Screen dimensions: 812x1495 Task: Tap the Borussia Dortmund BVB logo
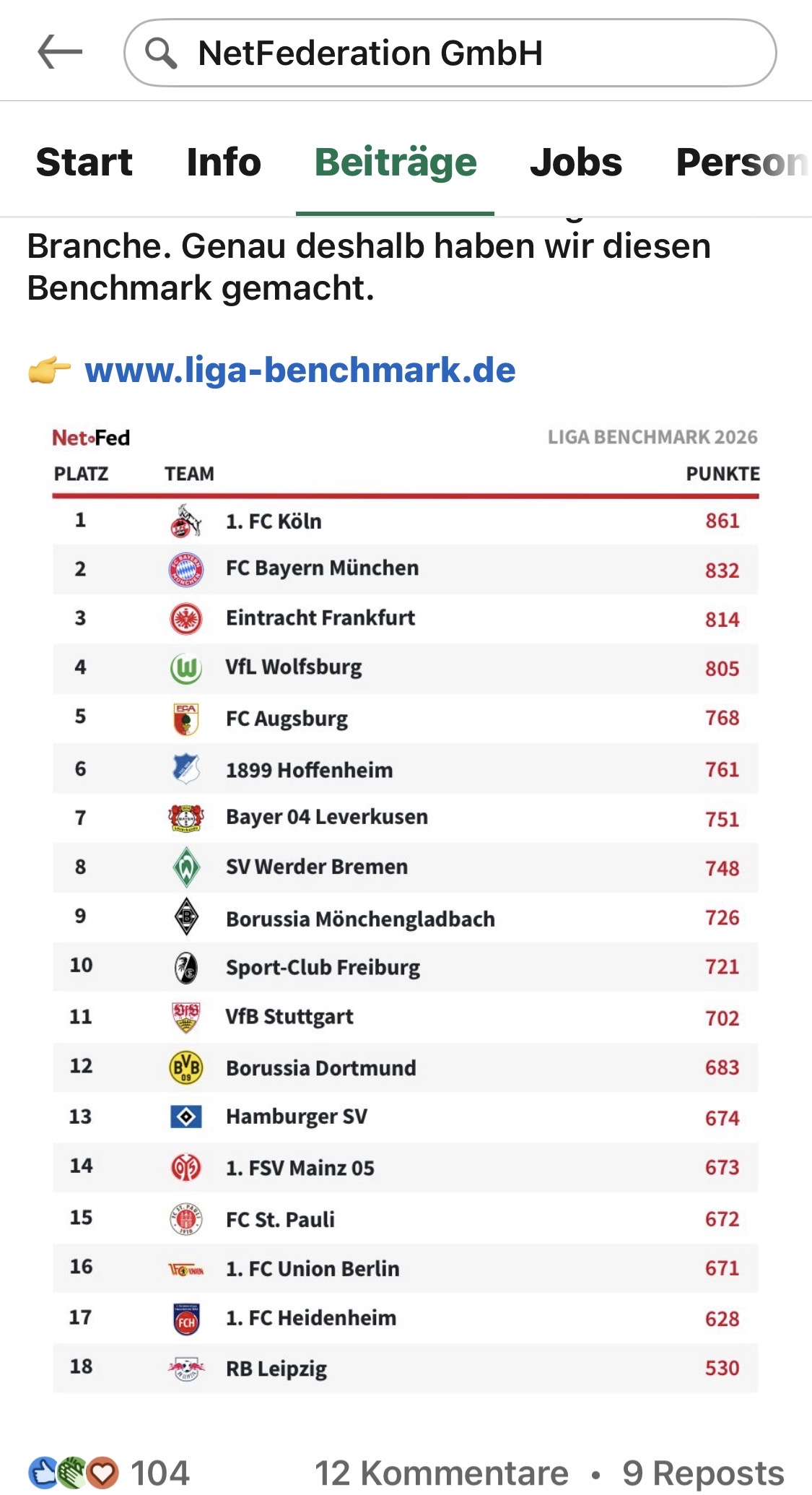coord(186,1067)
